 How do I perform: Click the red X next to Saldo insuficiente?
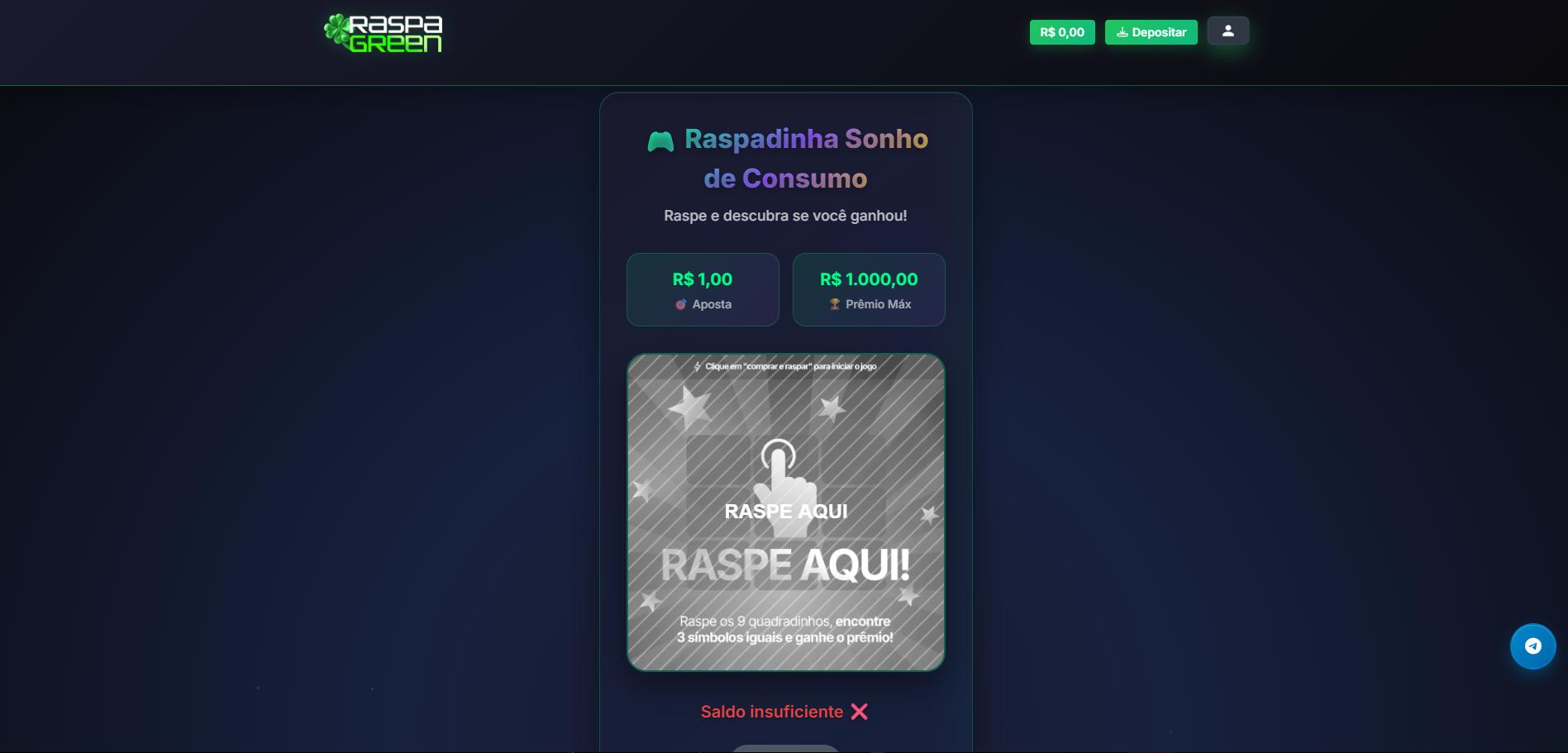[860, 712]
